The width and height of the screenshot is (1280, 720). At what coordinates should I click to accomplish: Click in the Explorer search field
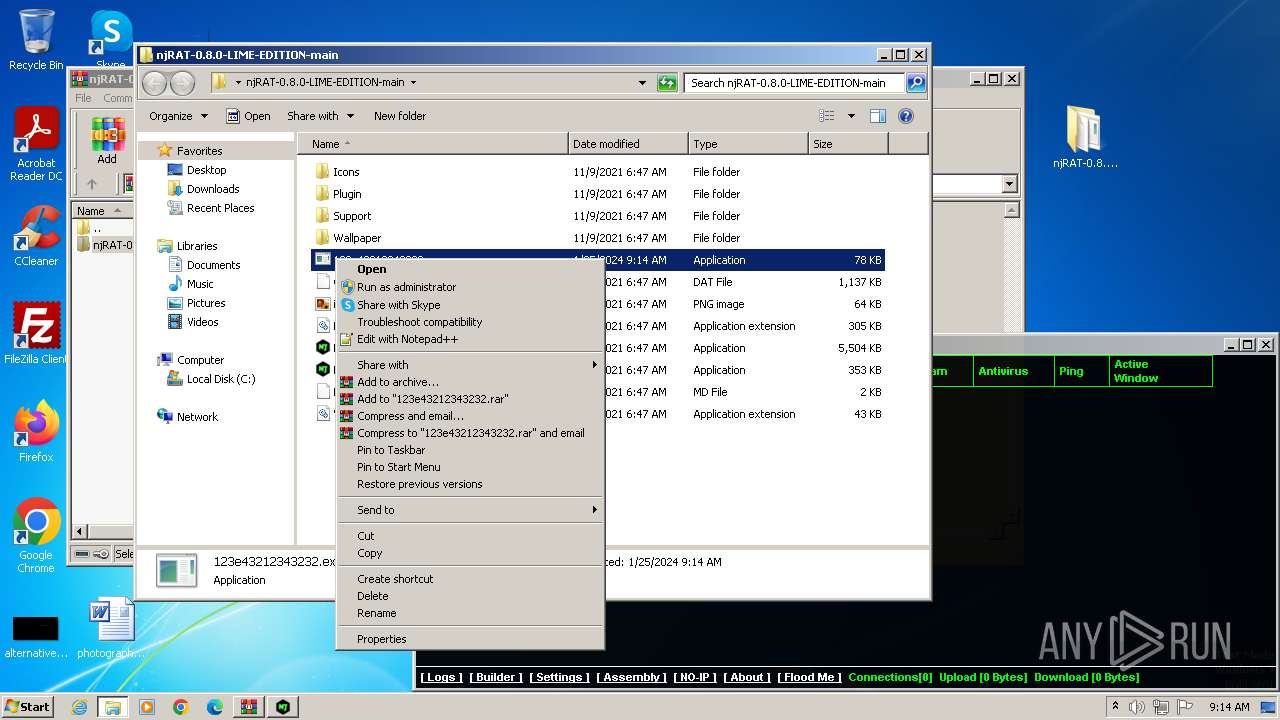pyautogui.click(x=794, y=83)
